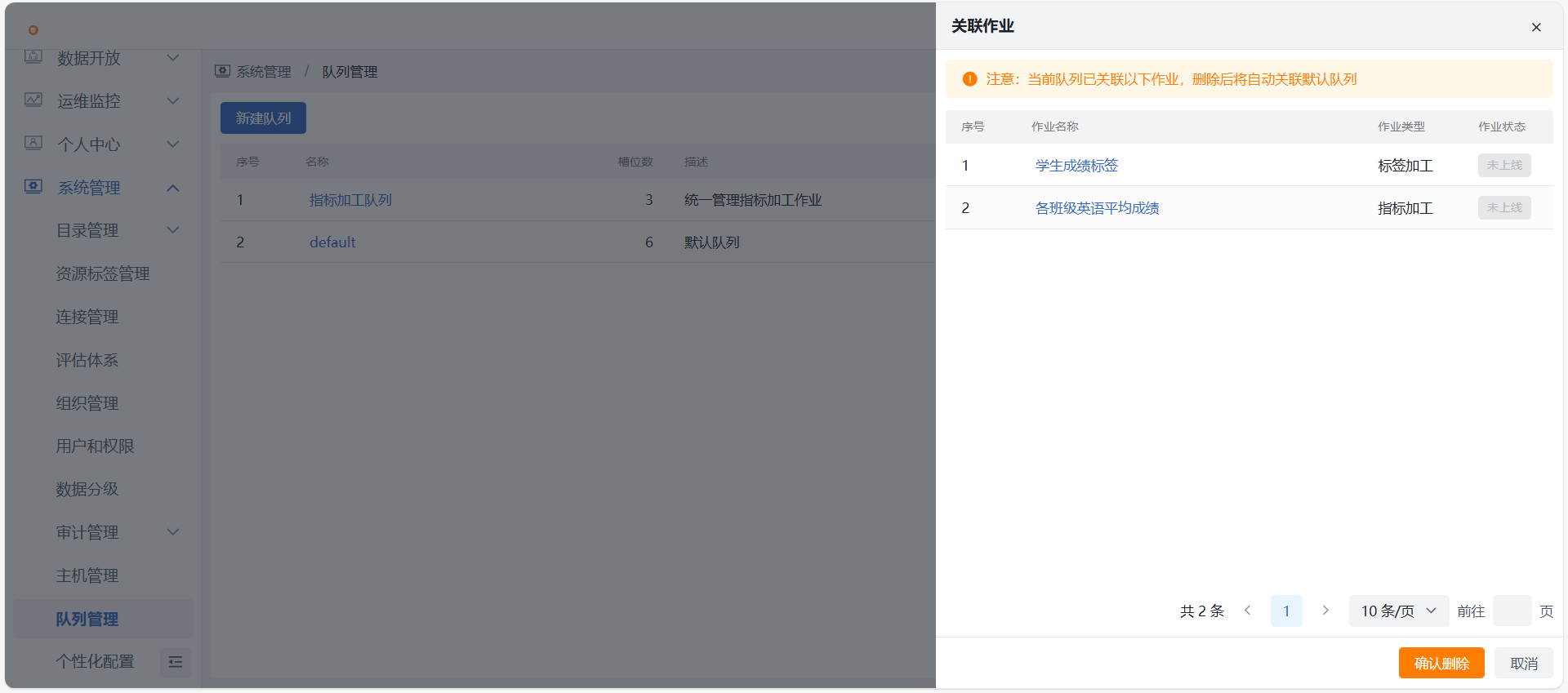Open the 10 条/页 page size dropdown

coord(1399,611)
